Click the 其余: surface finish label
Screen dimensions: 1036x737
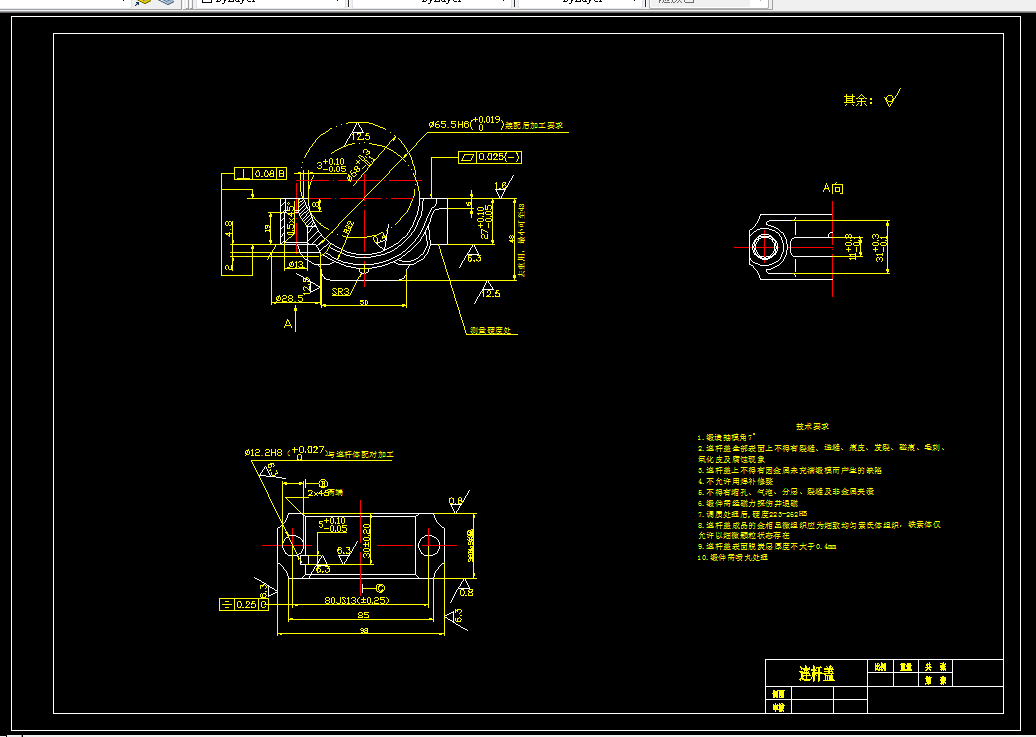point(858,100)
